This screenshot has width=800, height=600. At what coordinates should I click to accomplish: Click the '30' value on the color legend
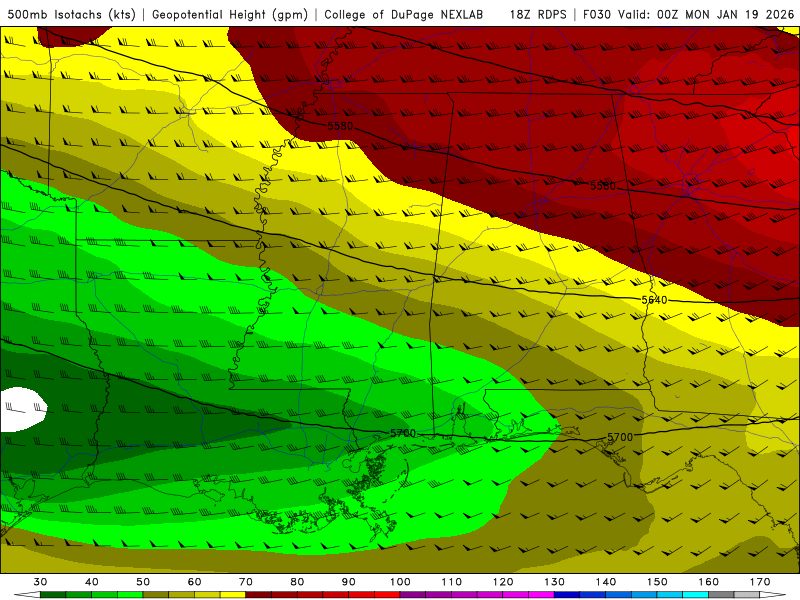[40, 582]
